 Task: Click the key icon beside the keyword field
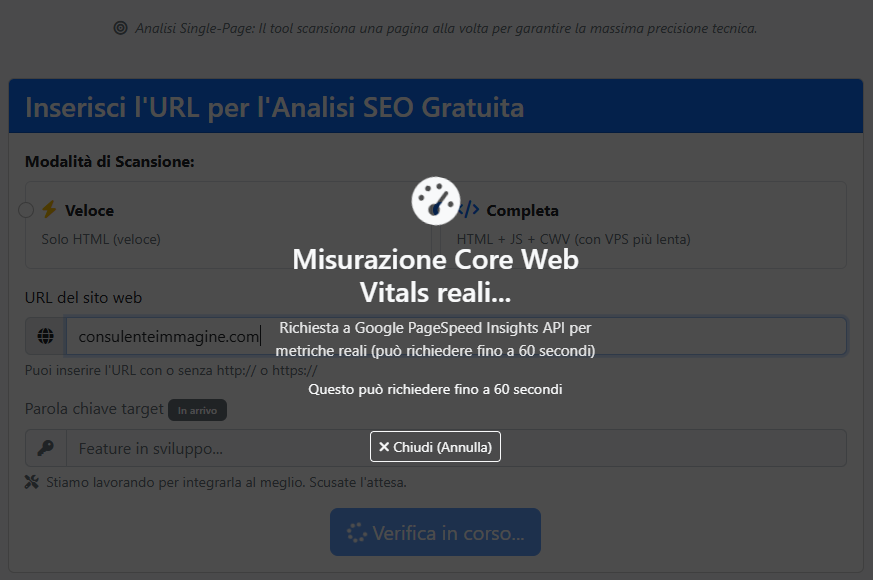pyautogui.click(x=44, y=447)
